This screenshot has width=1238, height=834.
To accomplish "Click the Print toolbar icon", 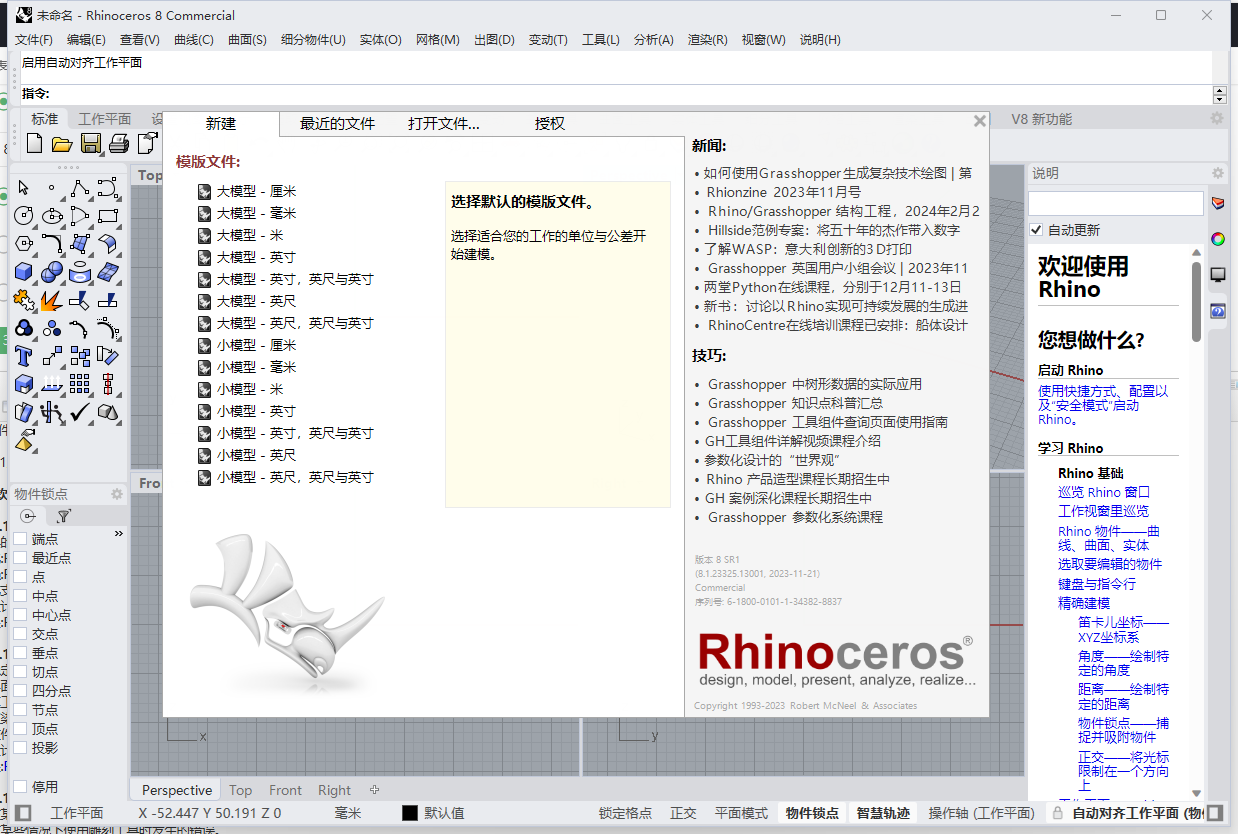I will 118,143.
